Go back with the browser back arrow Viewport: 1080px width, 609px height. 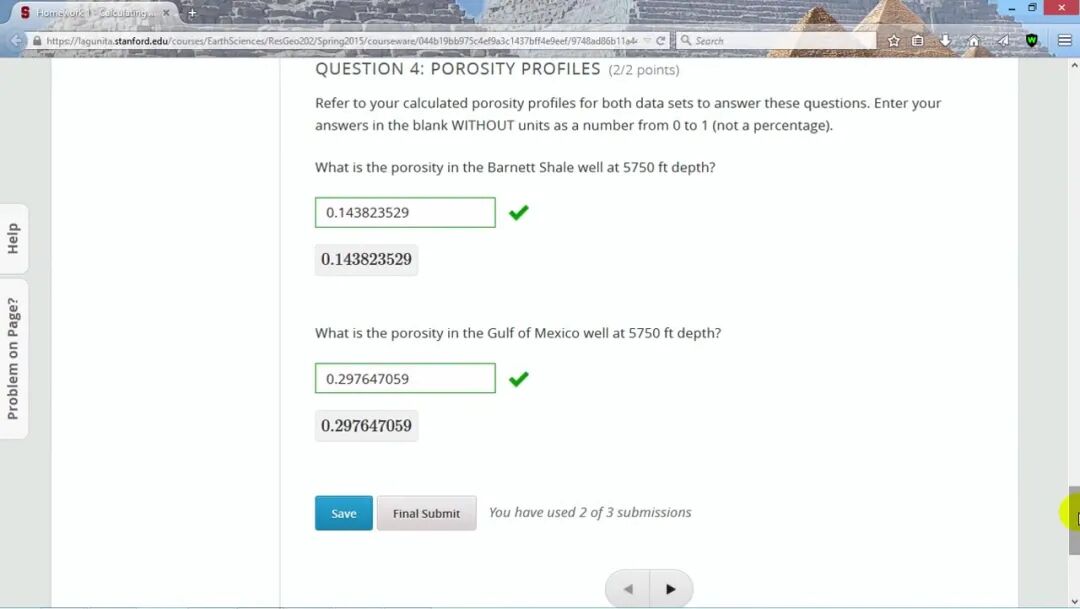coord(16,41)
